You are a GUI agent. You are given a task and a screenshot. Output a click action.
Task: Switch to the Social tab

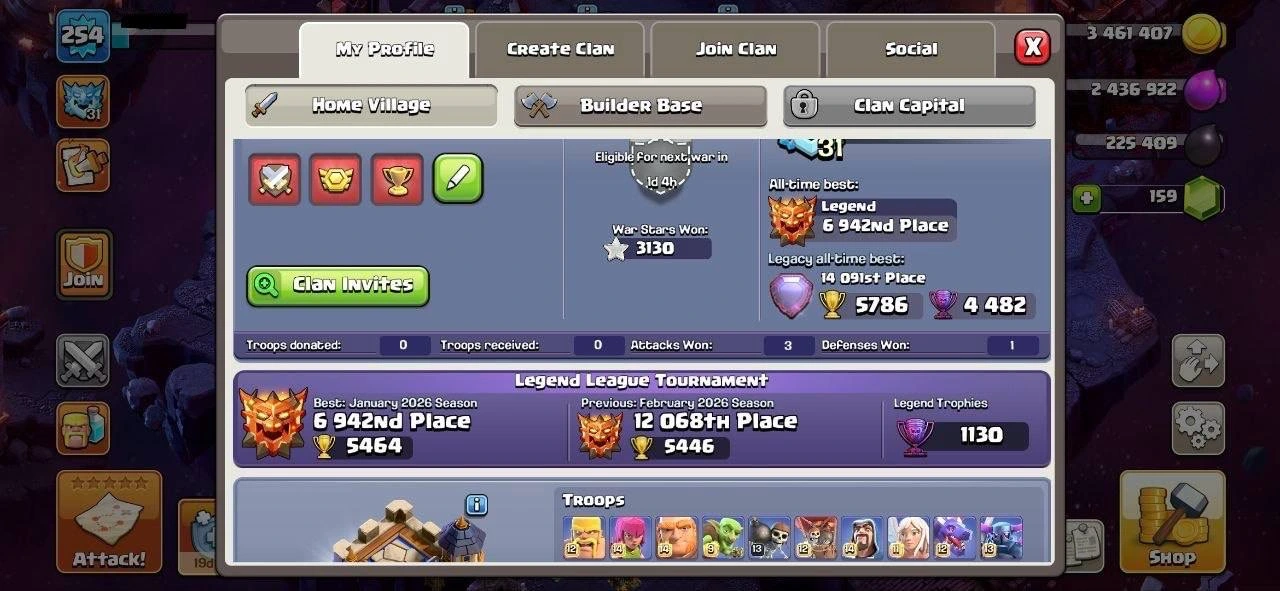(x=911, y=49)
